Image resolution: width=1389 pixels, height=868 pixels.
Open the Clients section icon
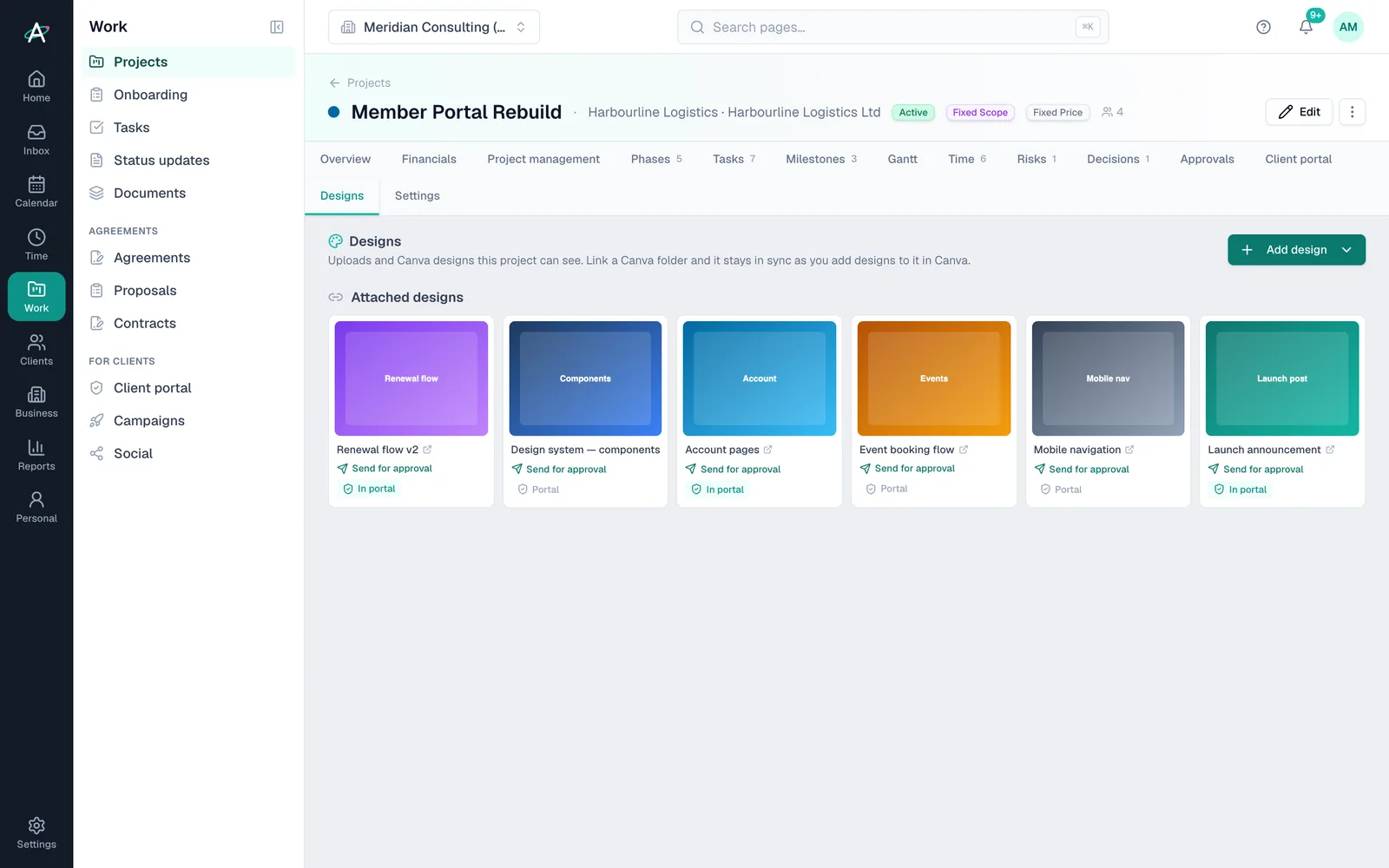click(36, 350)
